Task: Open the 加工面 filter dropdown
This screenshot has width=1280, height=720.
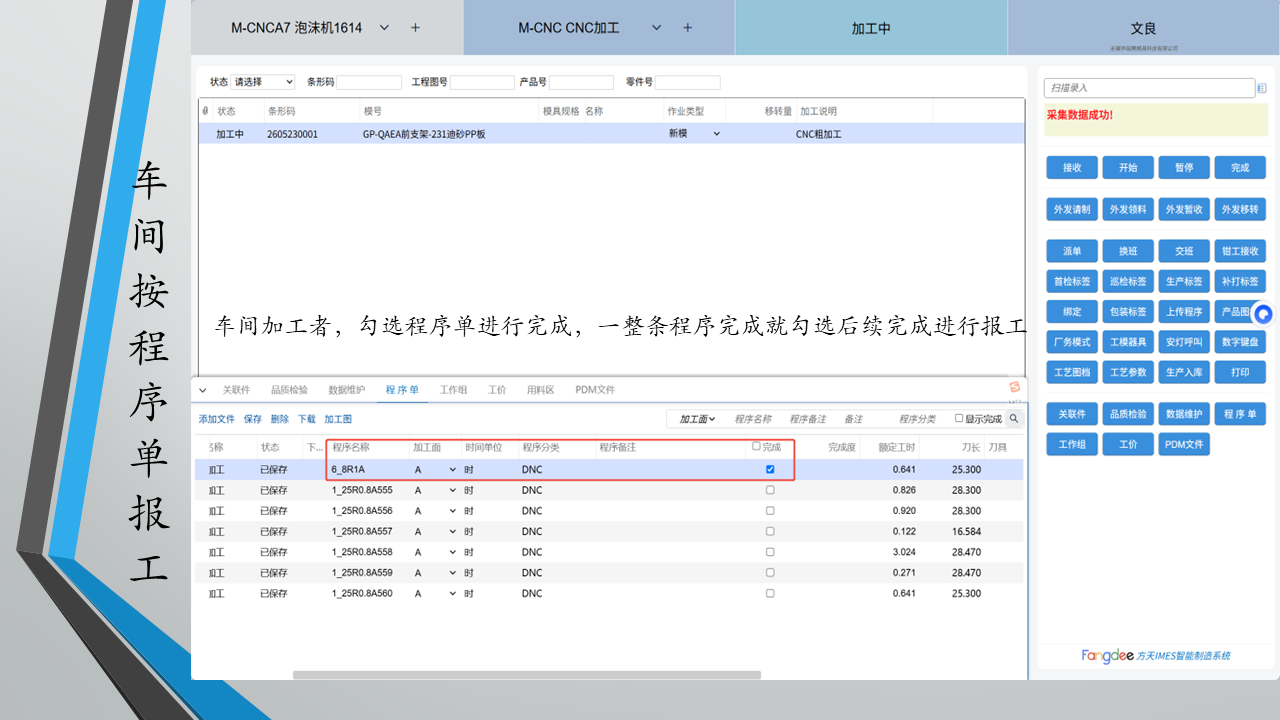Action: click(x=697, y=419)
